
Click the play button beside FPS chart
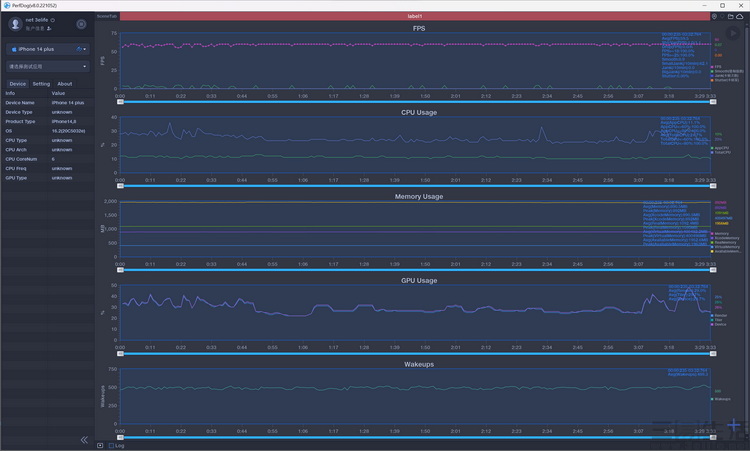pos(732,33)
